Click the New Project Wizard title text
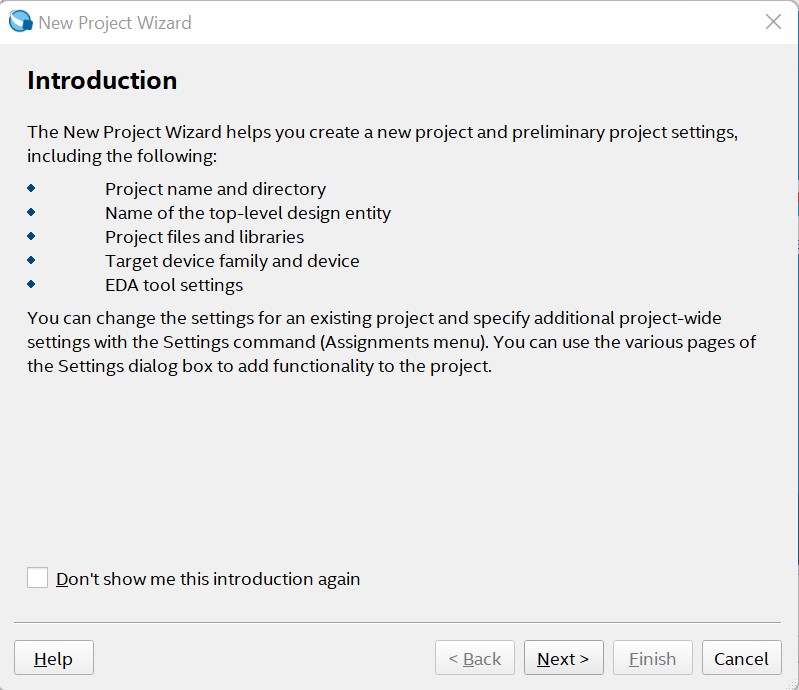The height and width of the screenshot is (690, 799). pyautogui.click(x=115, y=22)
